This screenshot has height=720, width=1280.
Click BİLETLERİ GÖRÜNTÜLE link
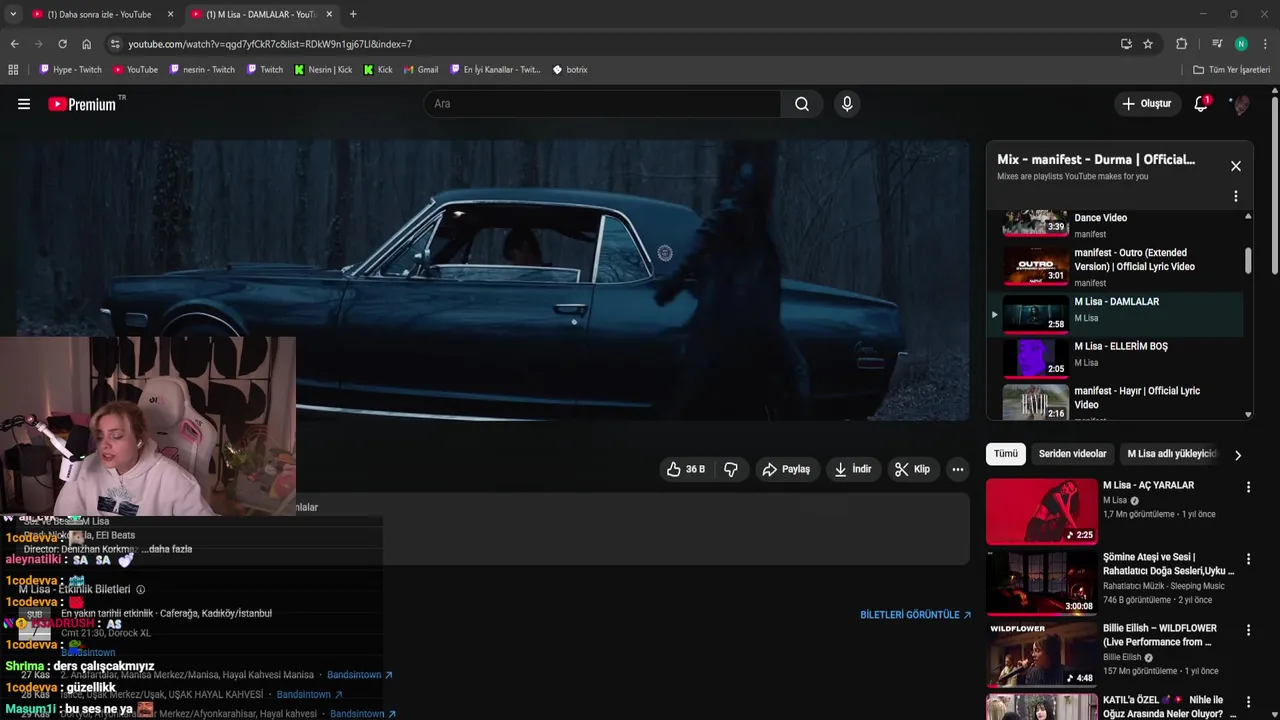point(915,615)
